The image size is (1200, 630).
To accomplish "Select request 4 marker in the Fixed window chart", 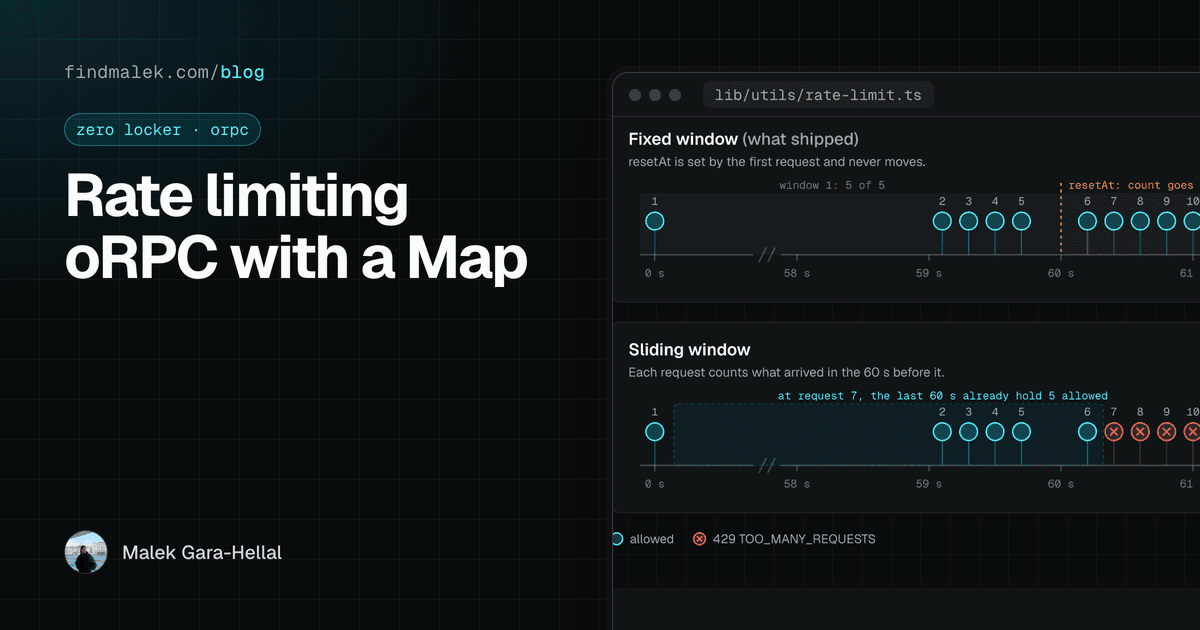I will coord(994,221).
